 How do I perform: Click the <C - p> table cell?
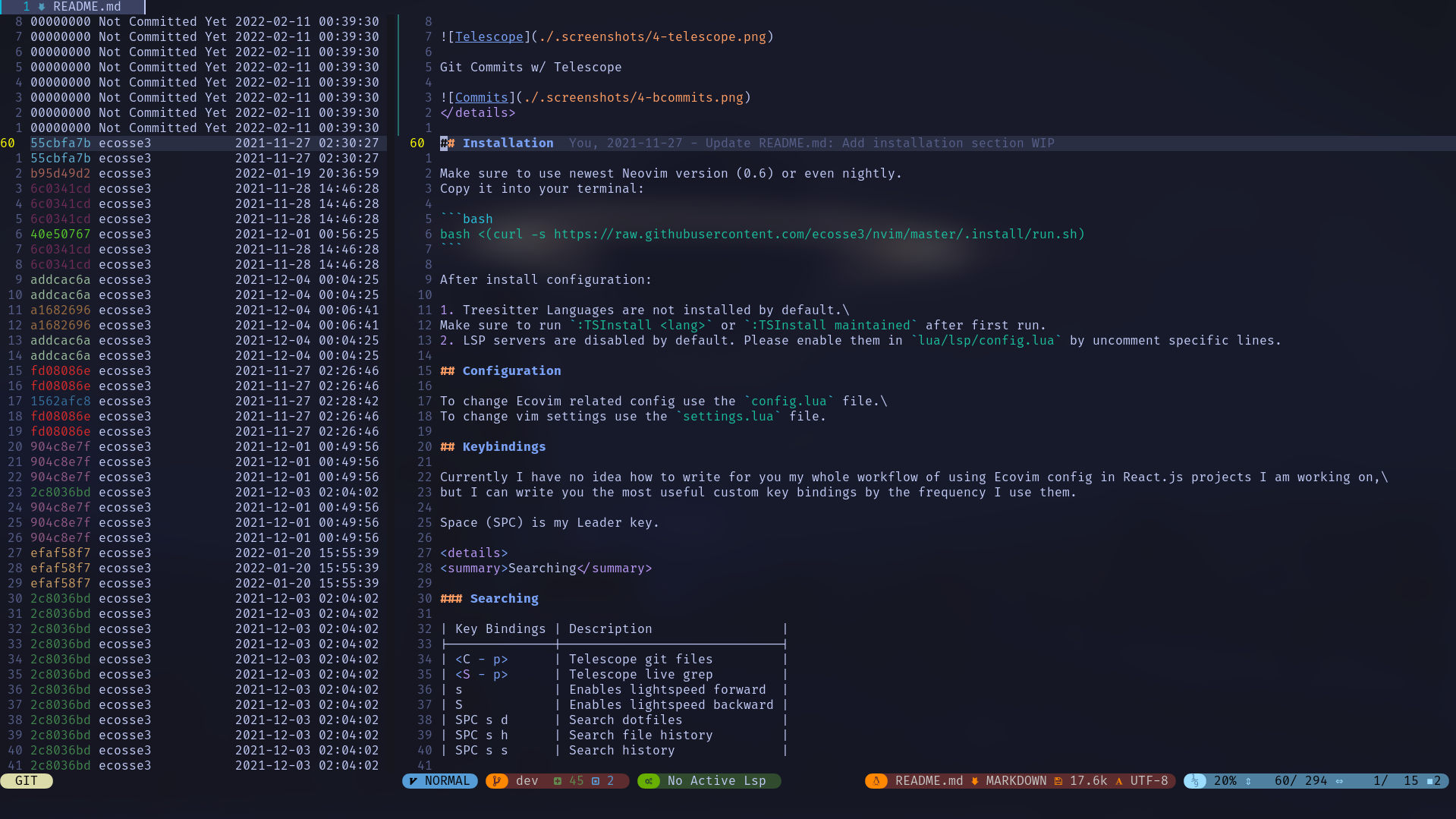pyautogui.click(x=482, y=660)
